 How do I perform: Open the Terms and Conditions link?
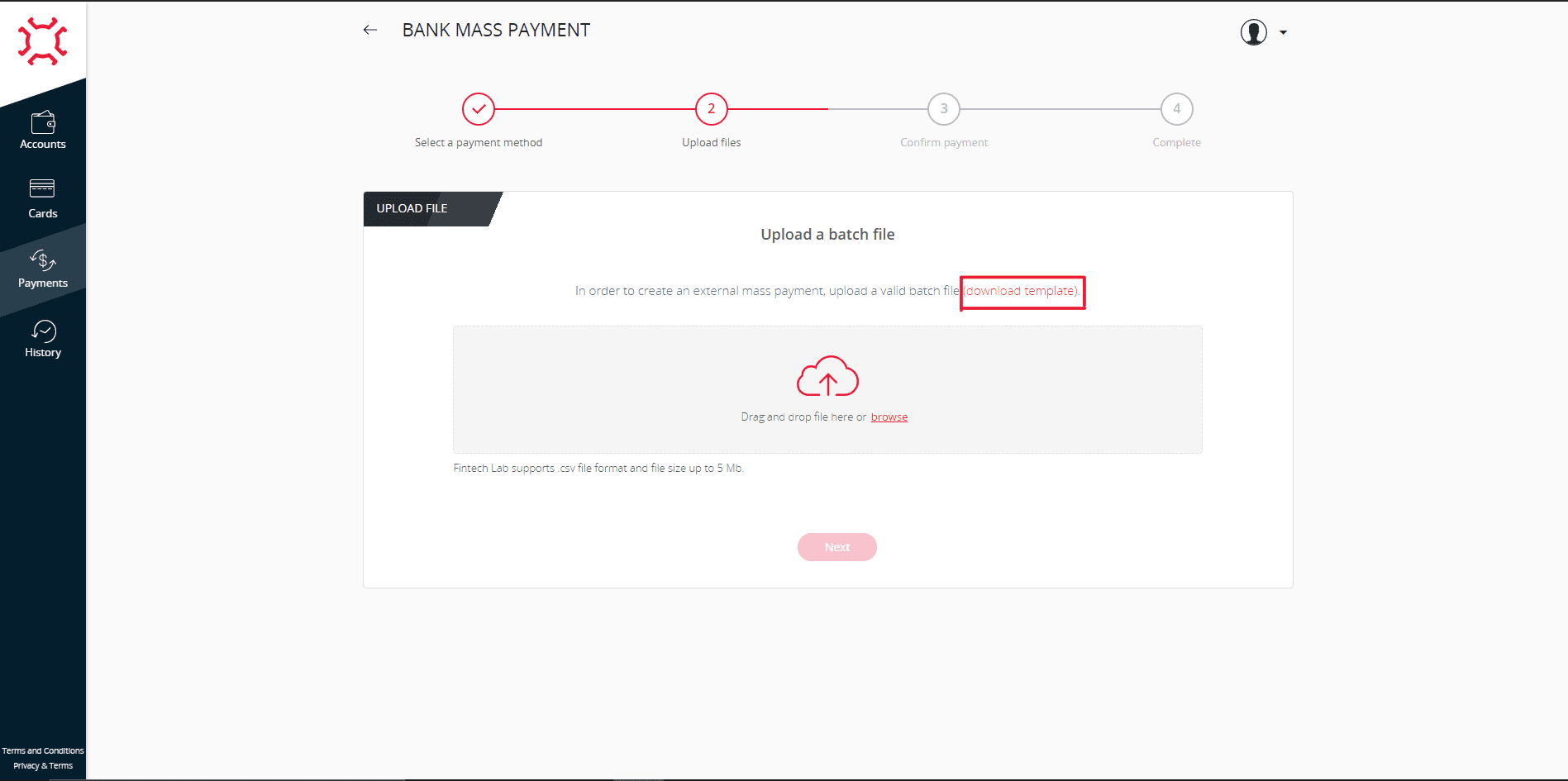[x=43, y=750]
